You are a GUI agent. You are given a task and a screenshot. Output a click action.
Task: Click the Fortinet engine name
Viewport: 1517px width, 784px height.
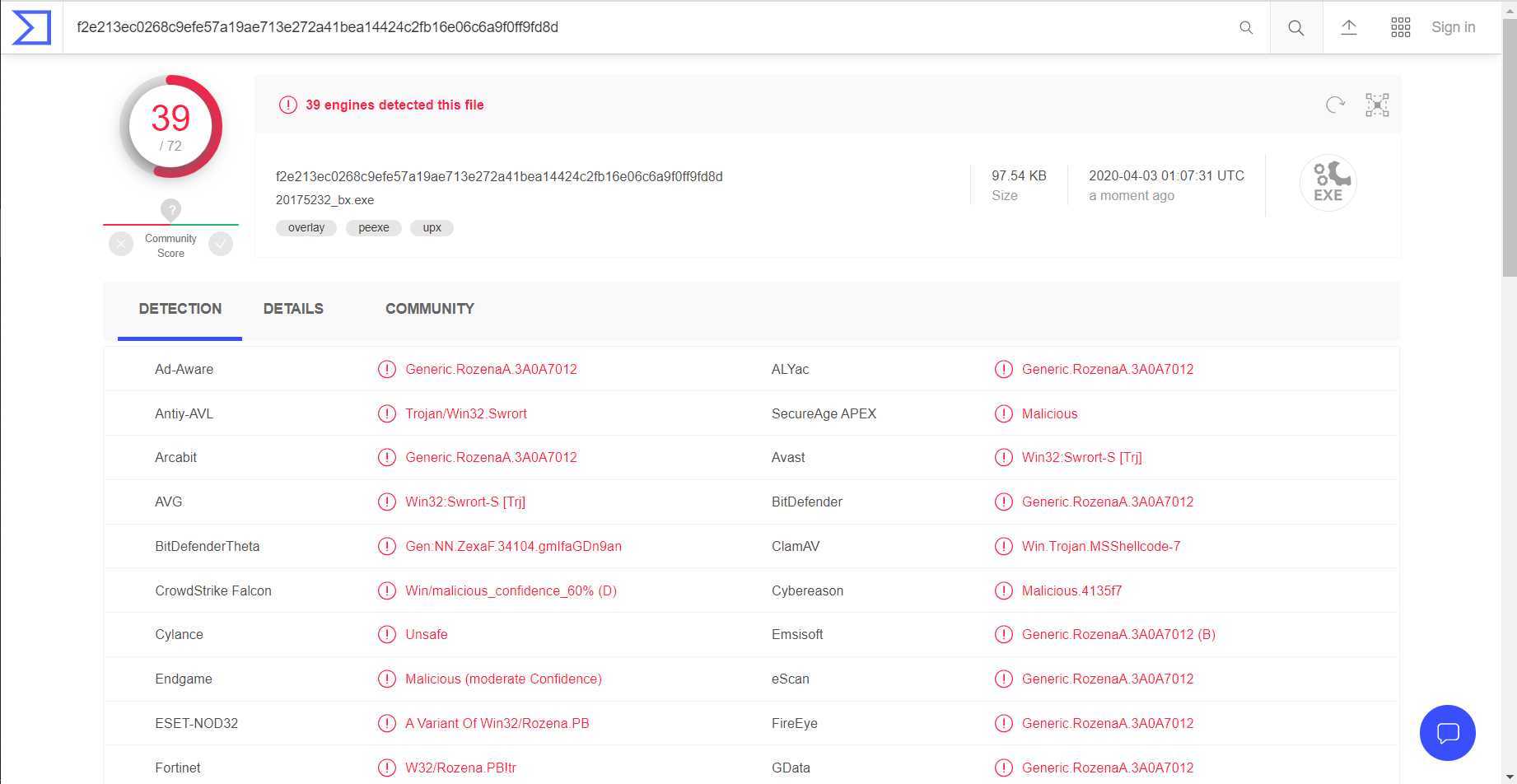(178, 768)
